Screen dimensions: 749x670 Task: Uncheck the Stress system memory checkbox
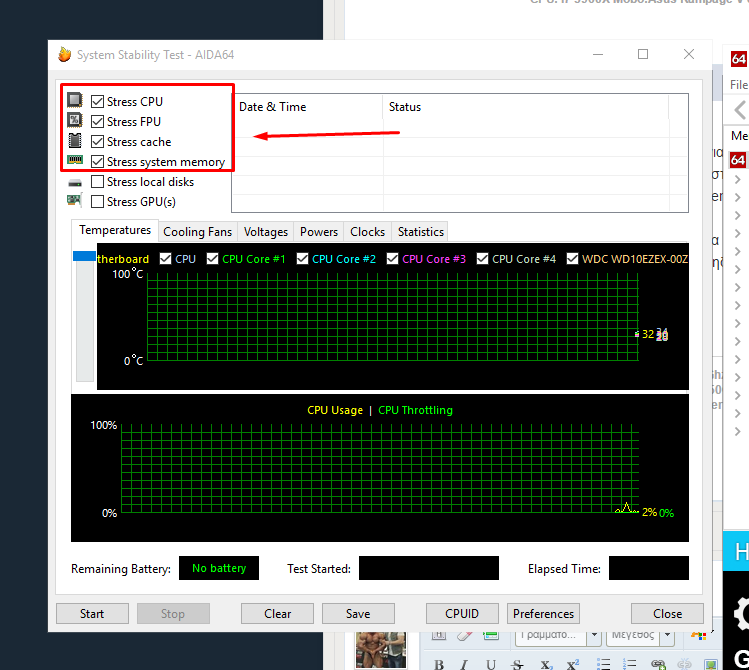pyautogui.click(x=97, y=161)
